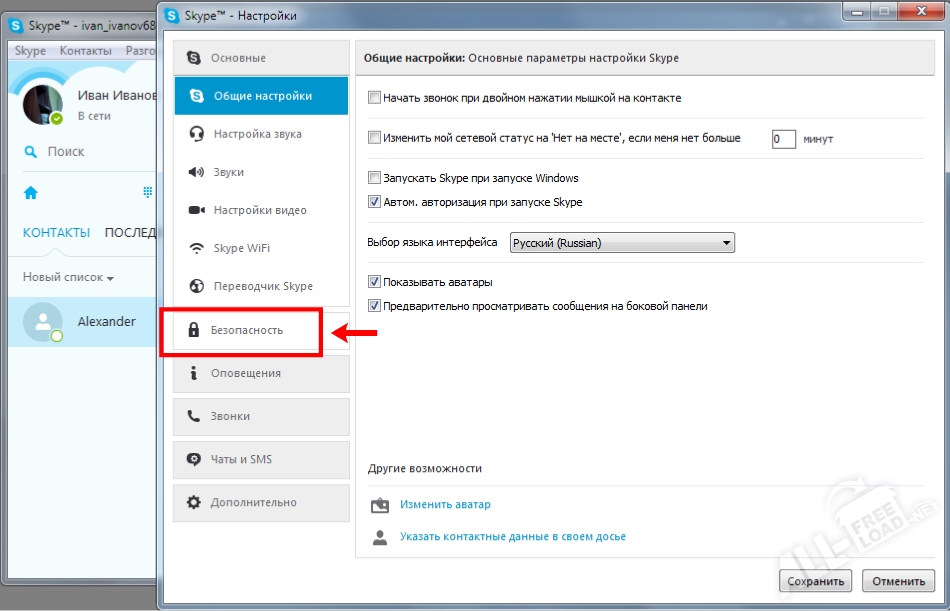
Task: Select the Alexander contact in the list
Action: click(106, 322)
